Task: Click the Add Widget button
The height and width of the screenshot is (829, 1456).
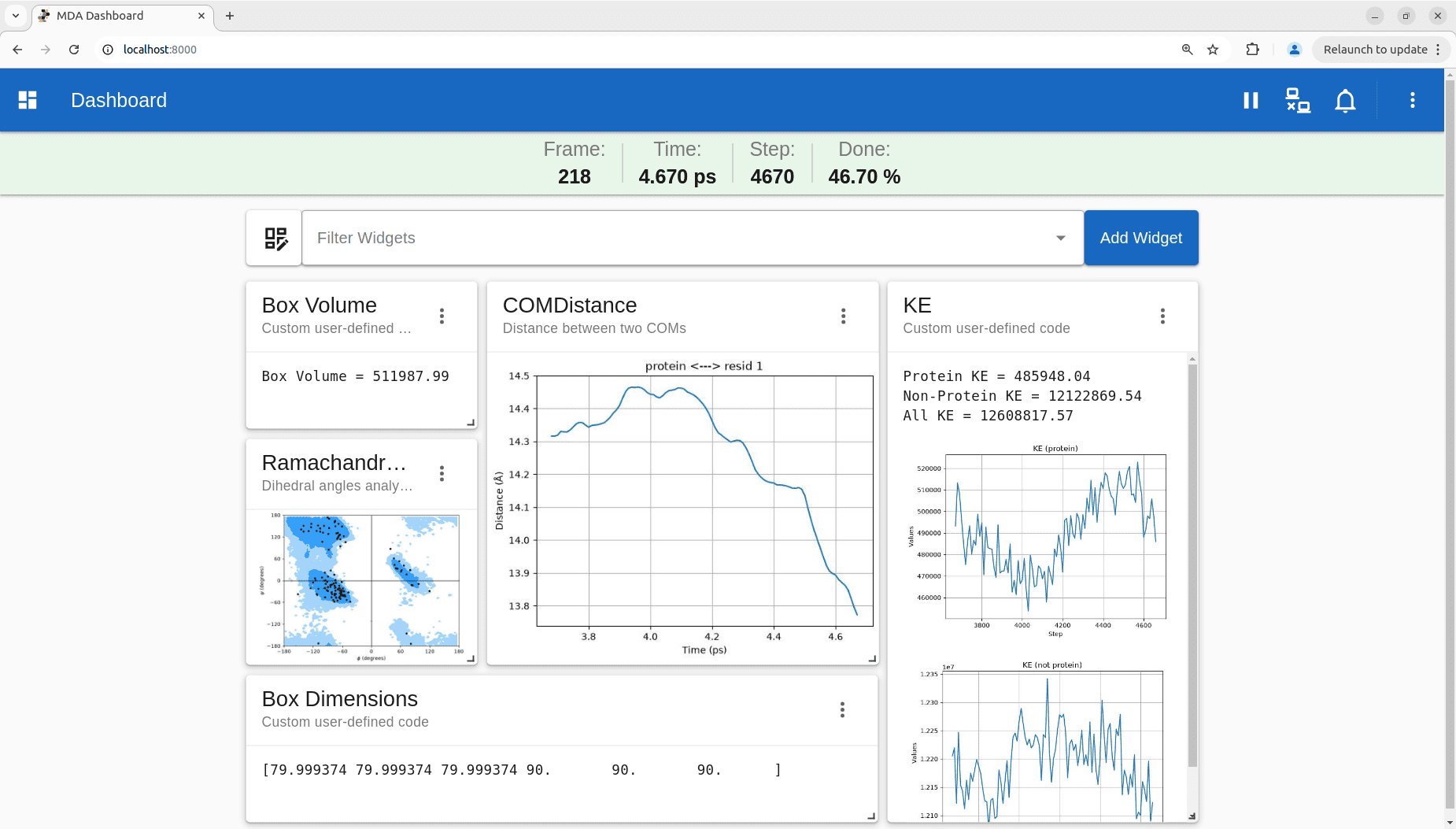Action: pyautogui.click(x=1141, y=238)
